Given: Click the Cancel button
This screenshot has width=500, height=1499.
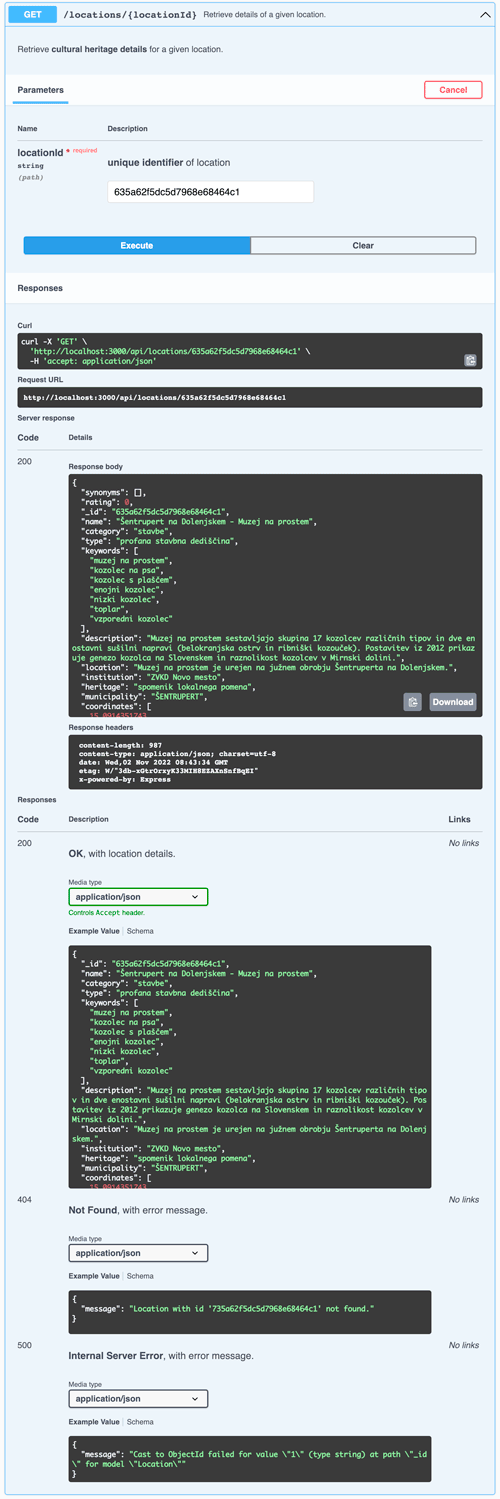Looking at the screenshot, I should (x=453, y=90).
